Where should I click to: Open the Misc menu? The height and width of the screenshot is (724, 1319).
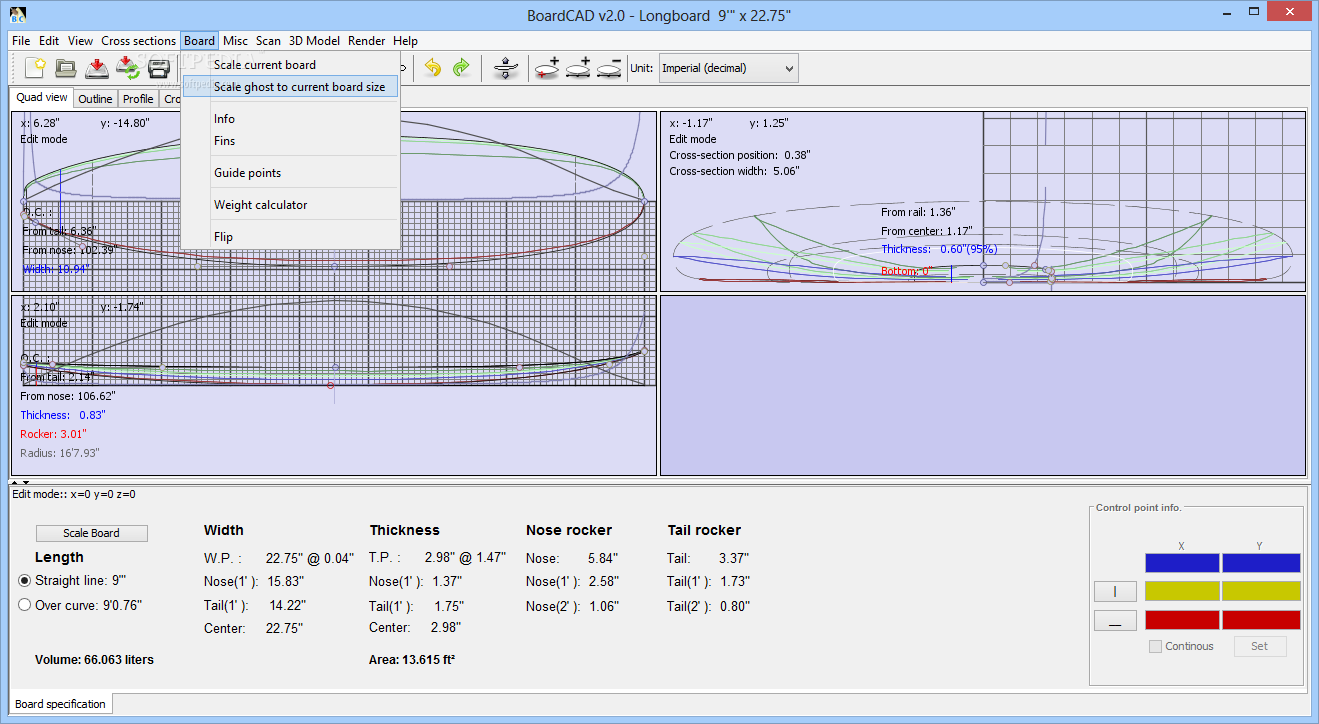(236, 41)
